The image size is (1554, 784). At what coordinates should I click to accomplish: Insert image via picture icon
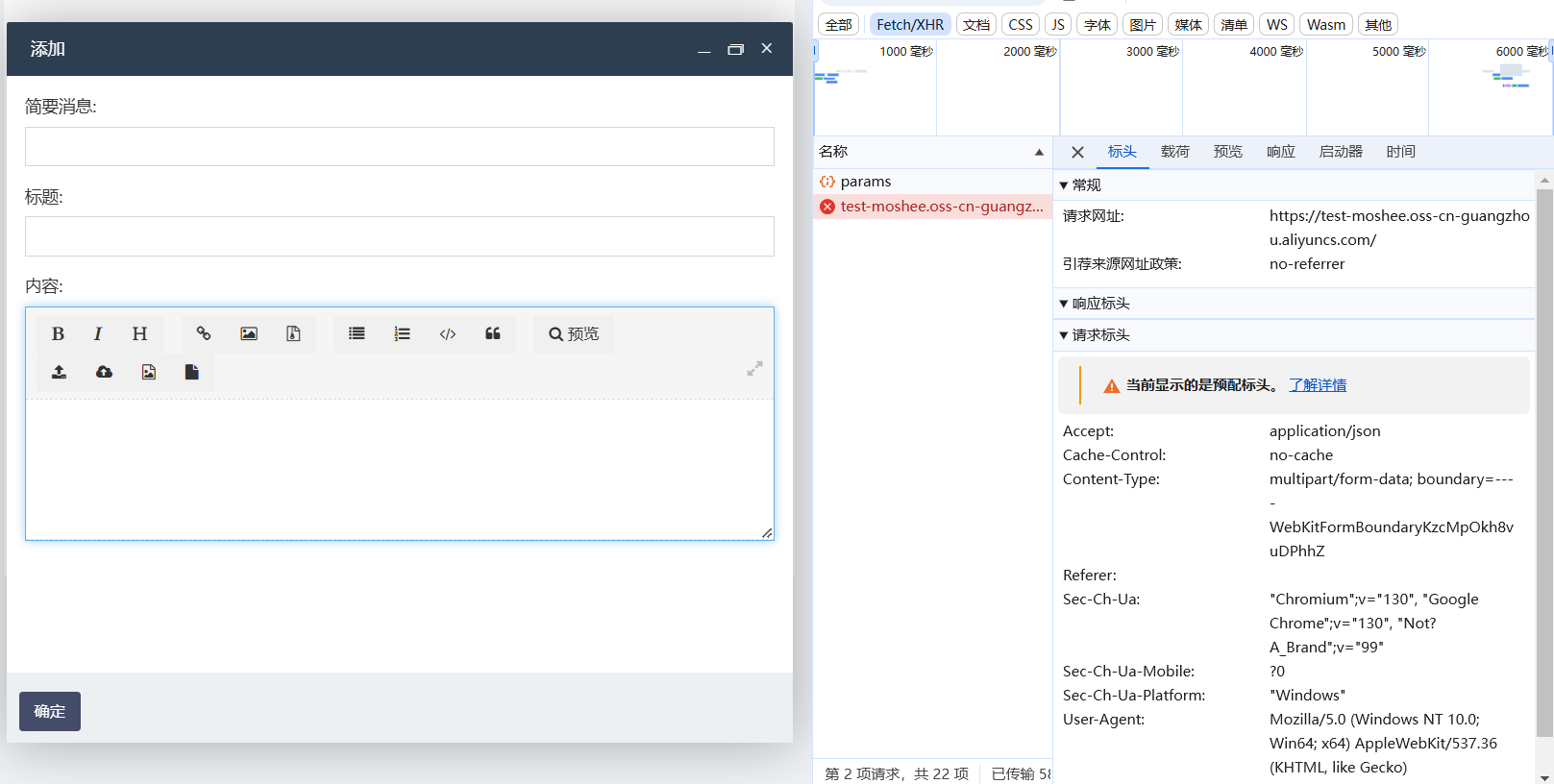pos(249,333)
